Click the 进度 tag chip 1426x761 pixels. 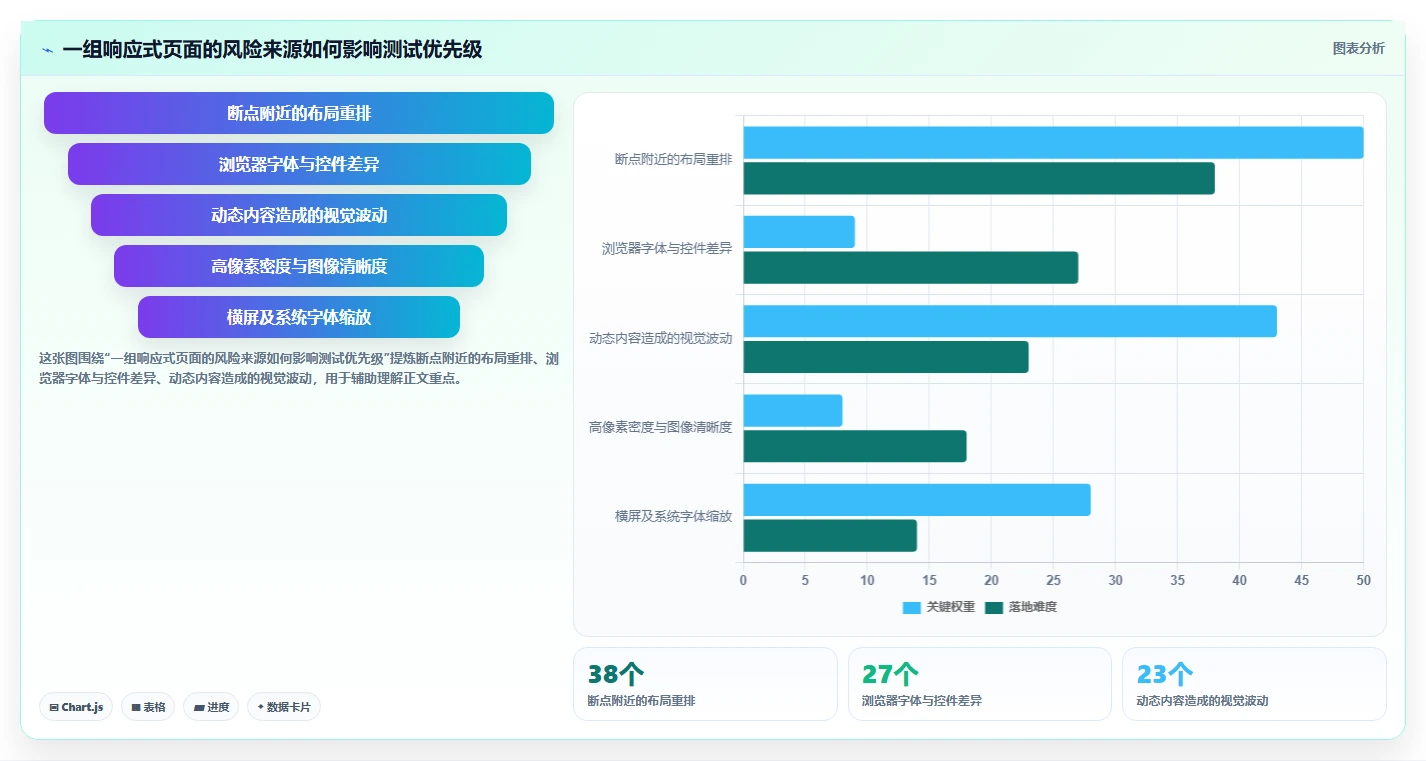[x=211, y=707]
